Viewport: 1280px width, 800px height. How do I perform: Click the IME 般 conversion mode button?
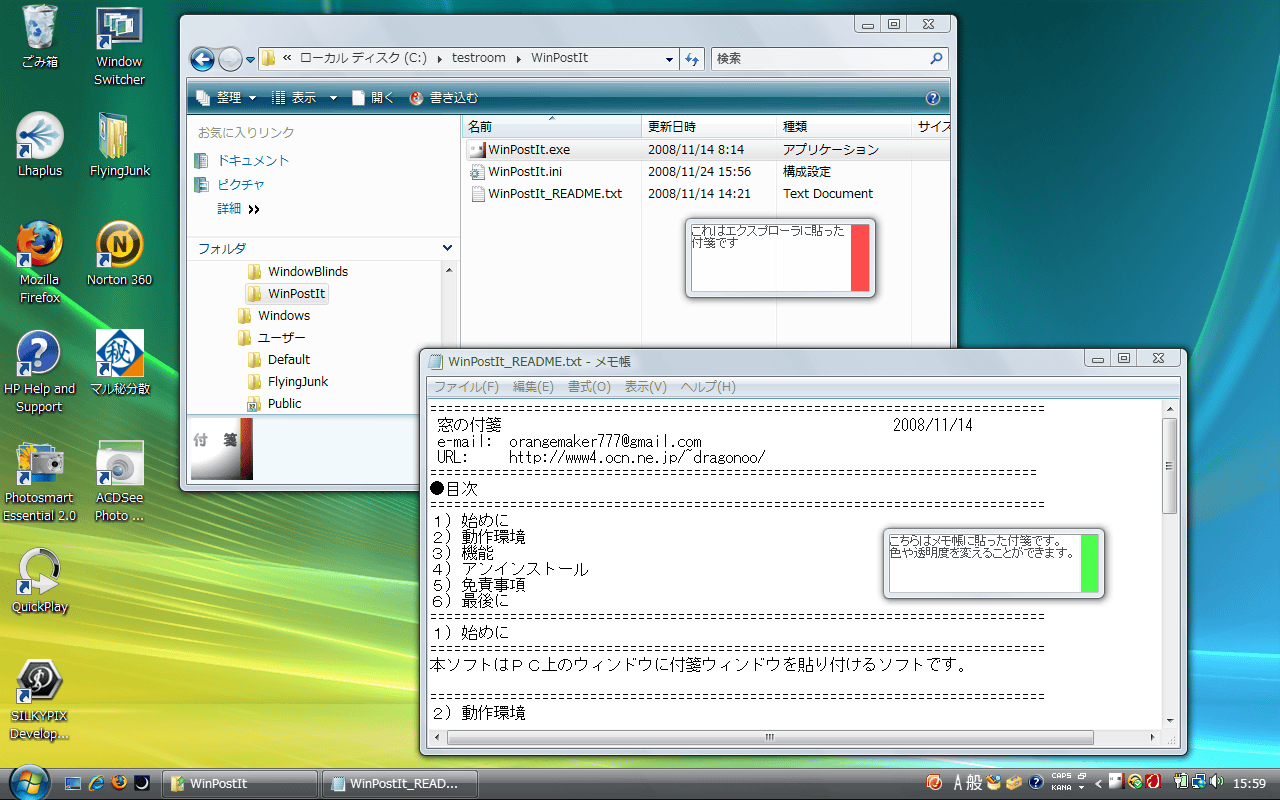click(x=973, y=782)
